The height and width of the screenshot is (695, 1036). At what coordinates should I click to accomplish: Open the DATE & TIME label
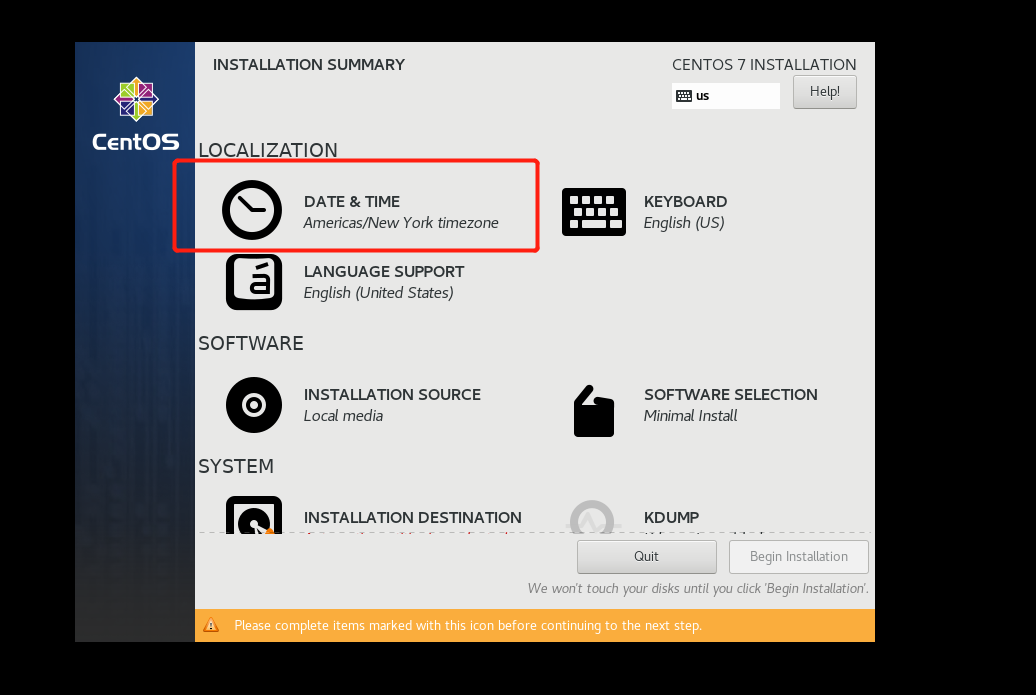[x=352, y=201]
